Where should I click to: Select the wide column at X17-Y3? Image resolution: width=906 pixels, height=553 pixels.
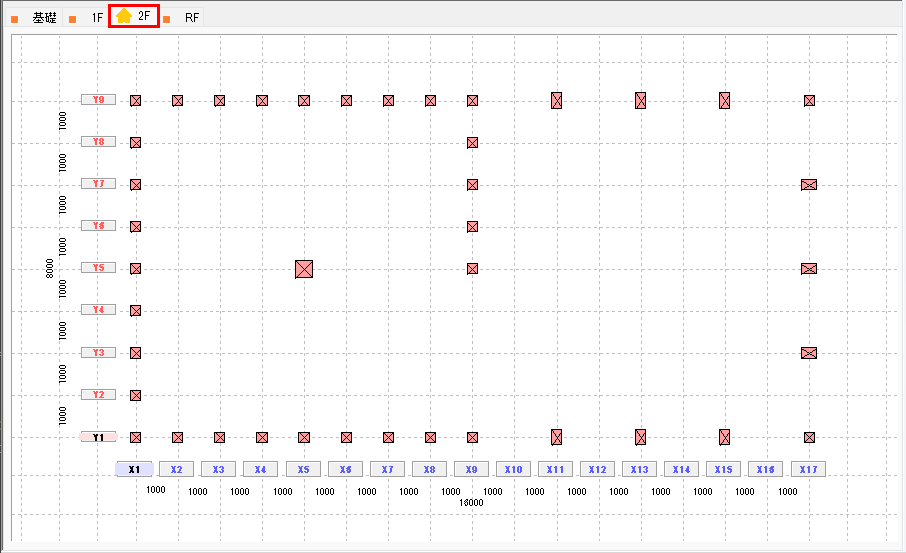(x=809, y=353)
